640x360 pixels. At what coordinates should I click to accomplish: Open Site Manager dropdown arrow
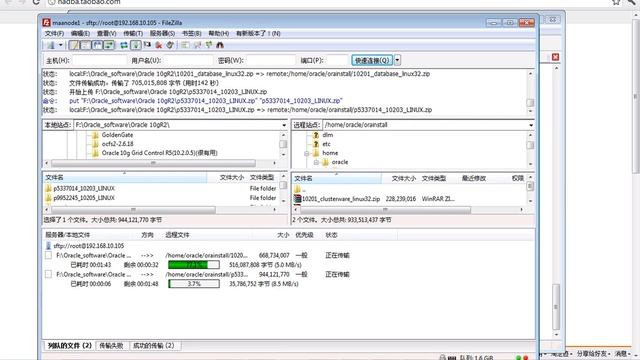60,45
